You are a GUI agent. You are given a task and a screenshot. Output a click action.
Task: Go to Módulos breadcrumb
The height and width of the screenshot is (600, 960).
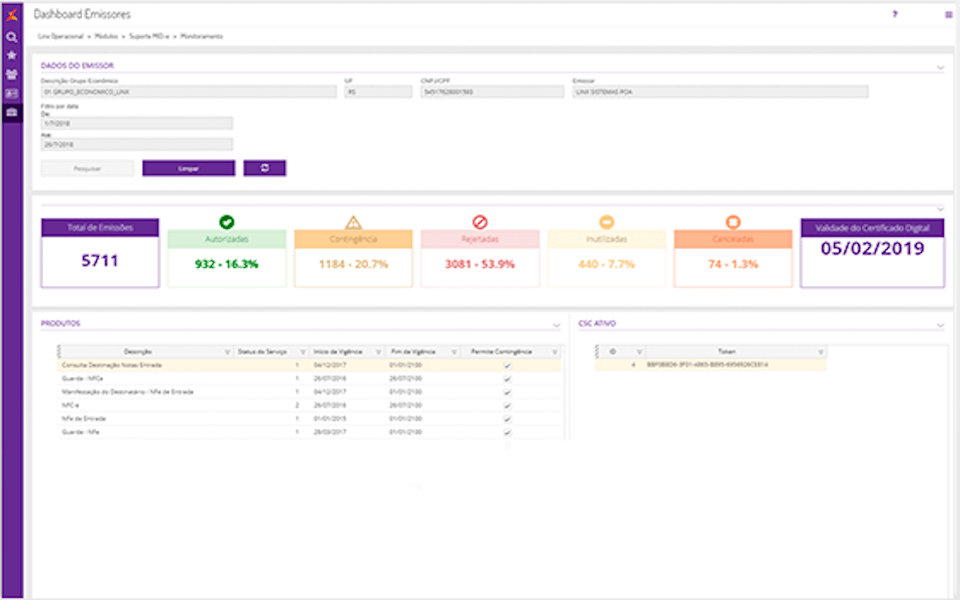coord(106,37)
